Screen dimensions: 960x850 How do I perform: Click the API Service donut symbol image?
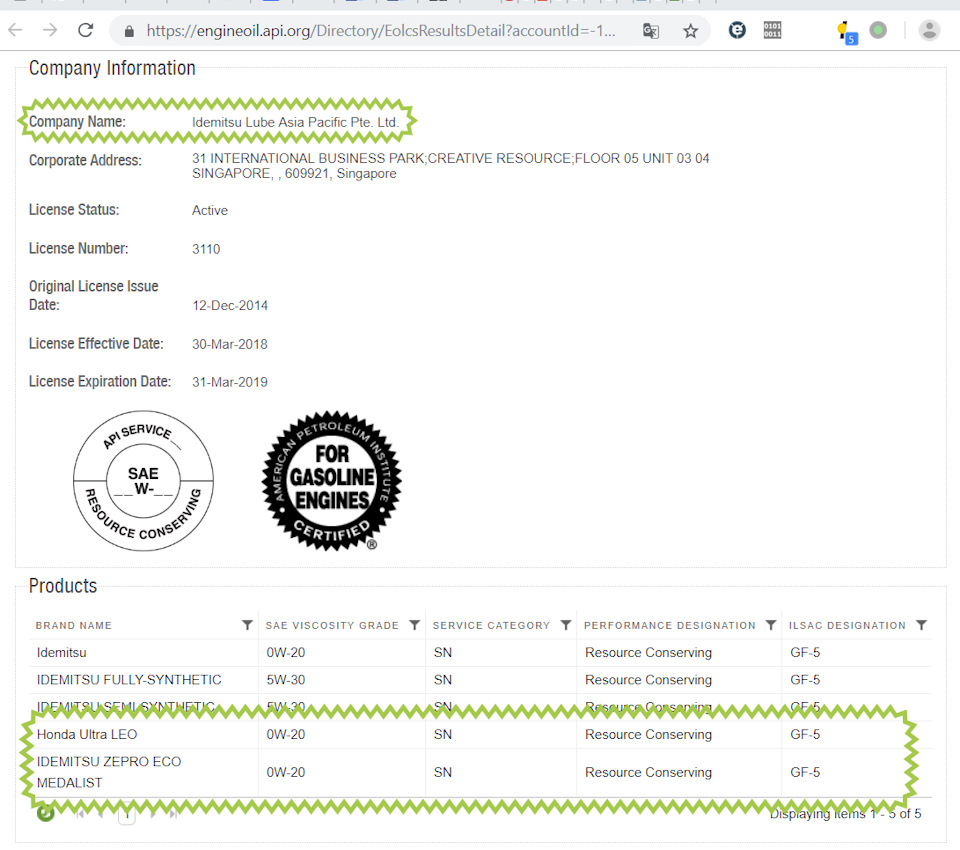tap(143, 481)
